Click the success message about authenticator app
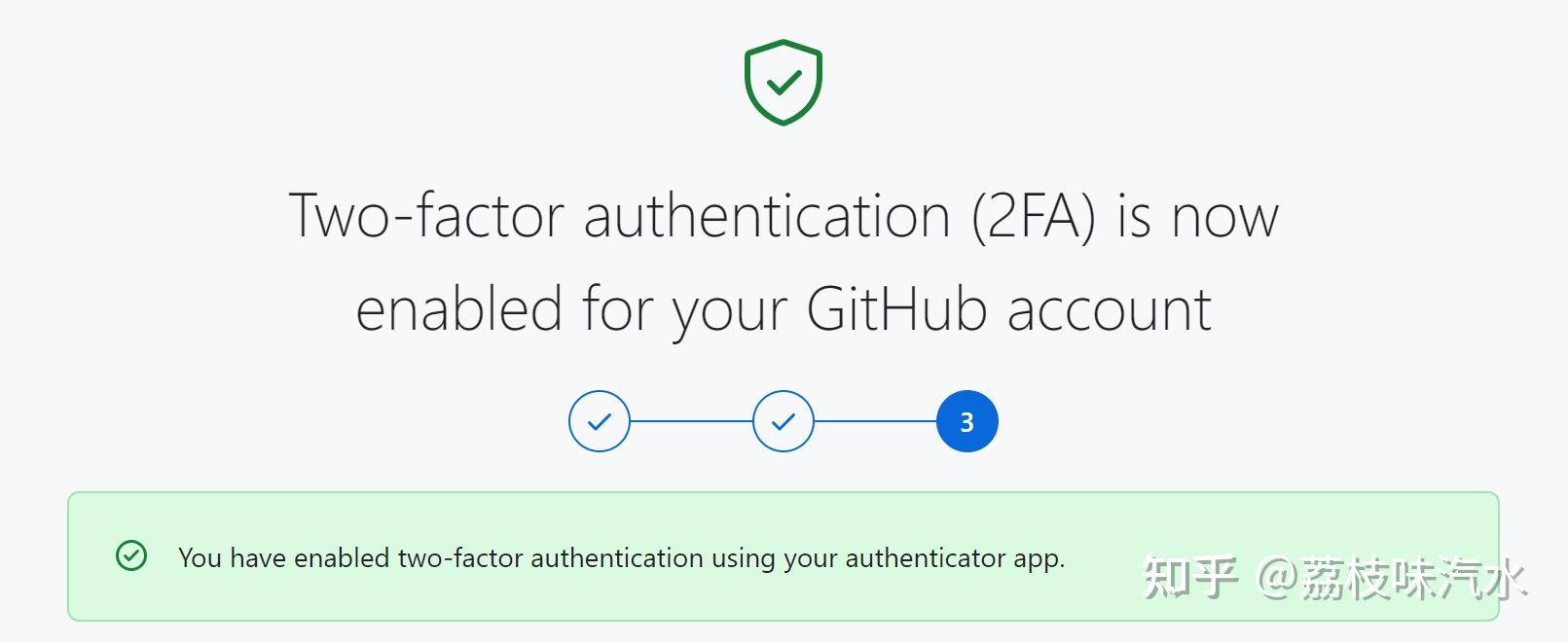 click(x=621, y=557)
